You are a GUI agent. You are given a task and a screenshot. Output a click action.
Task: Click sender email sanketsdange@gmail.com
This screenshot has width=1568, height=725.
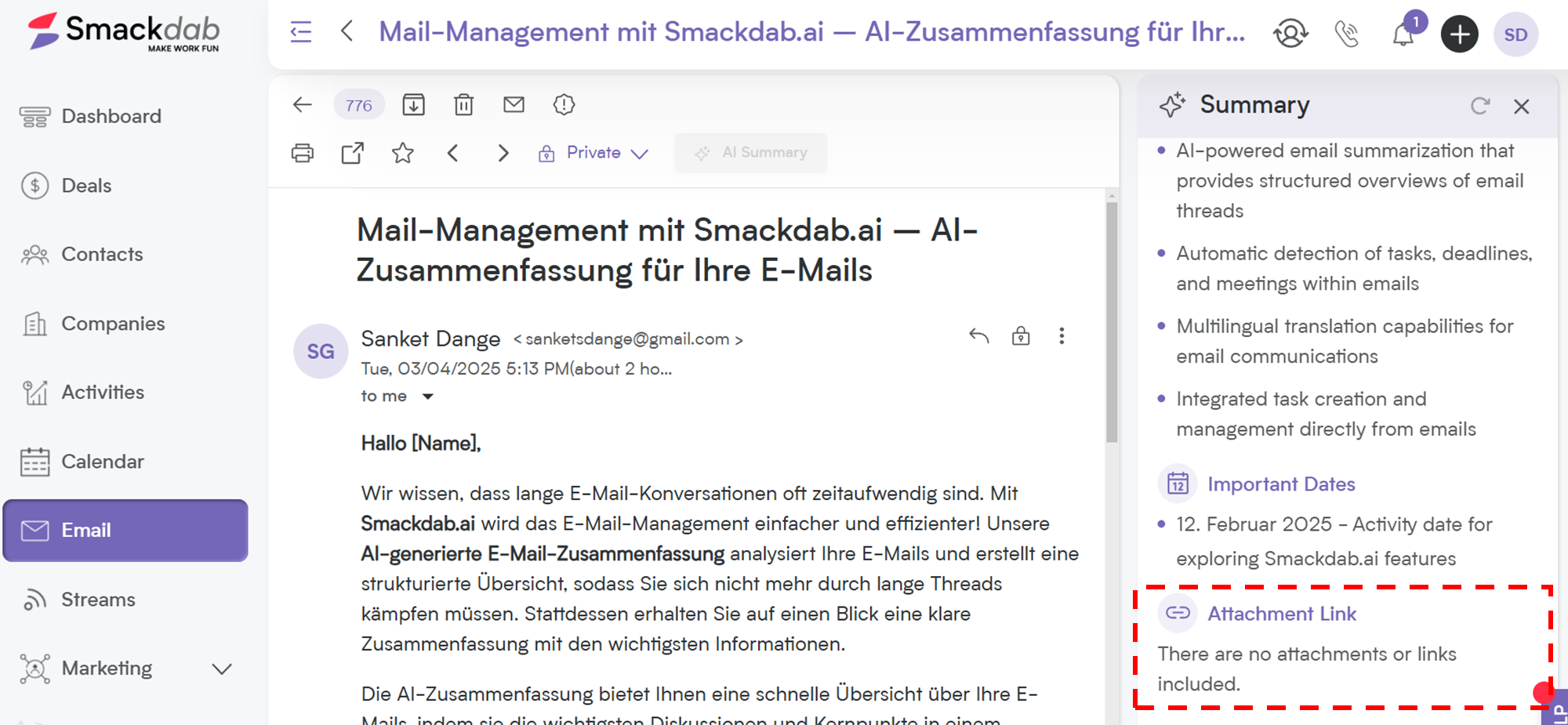[627, 339]
